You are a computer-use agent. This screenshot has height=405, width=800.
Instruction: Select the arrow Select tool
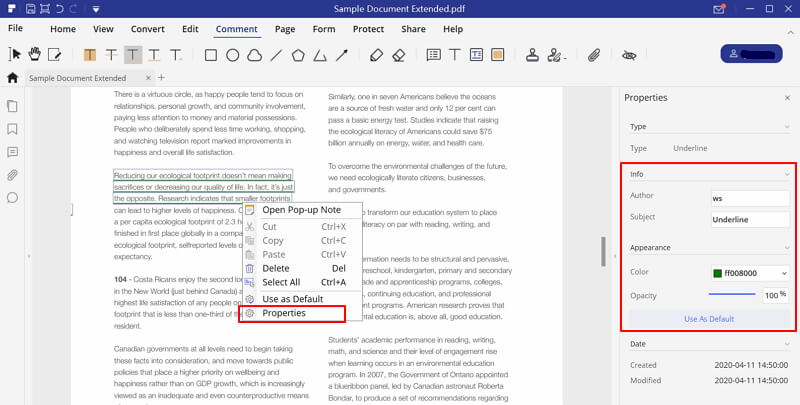(15, 54)
